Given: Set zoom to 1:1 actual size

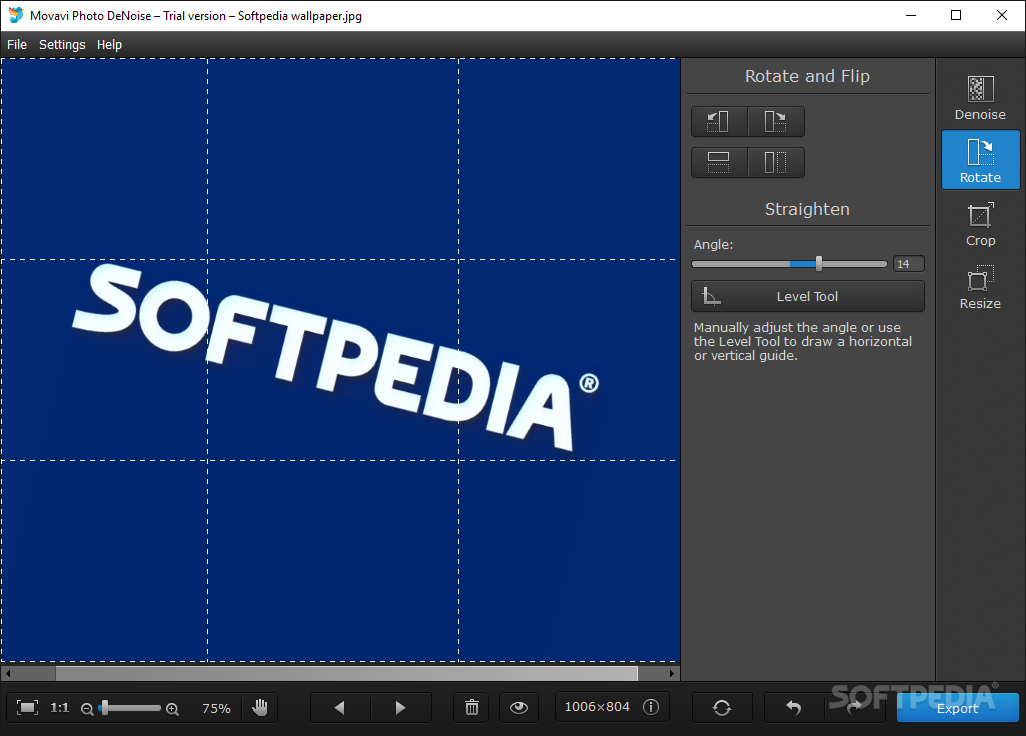Looking at the screenshot, I should [x=60, y=707].
